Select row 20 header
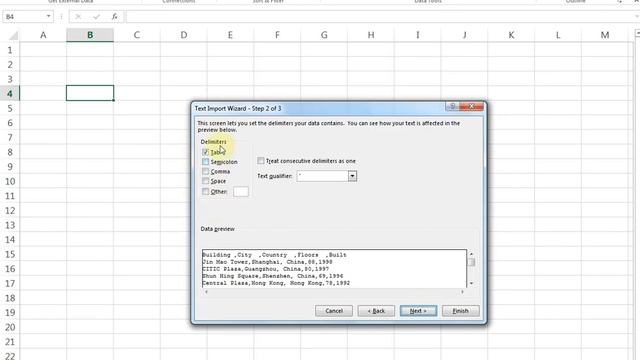 10,327
